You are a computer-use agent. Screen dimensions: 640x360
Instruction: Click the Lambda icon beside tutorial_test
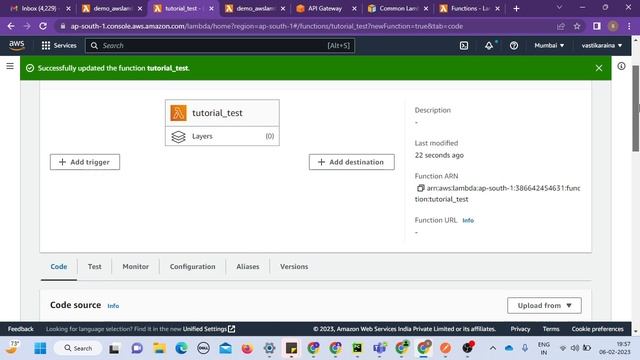178,113
